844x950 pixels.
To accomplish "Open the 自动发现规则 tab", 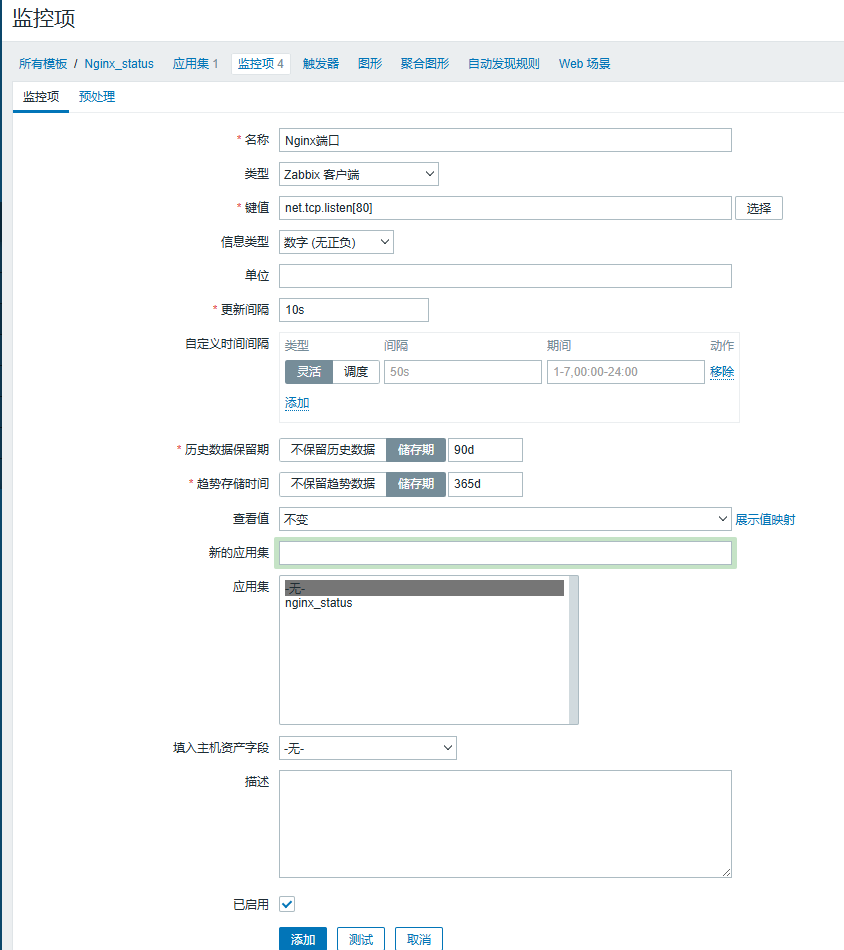I will pyautogui.click(x=503, y=64).
